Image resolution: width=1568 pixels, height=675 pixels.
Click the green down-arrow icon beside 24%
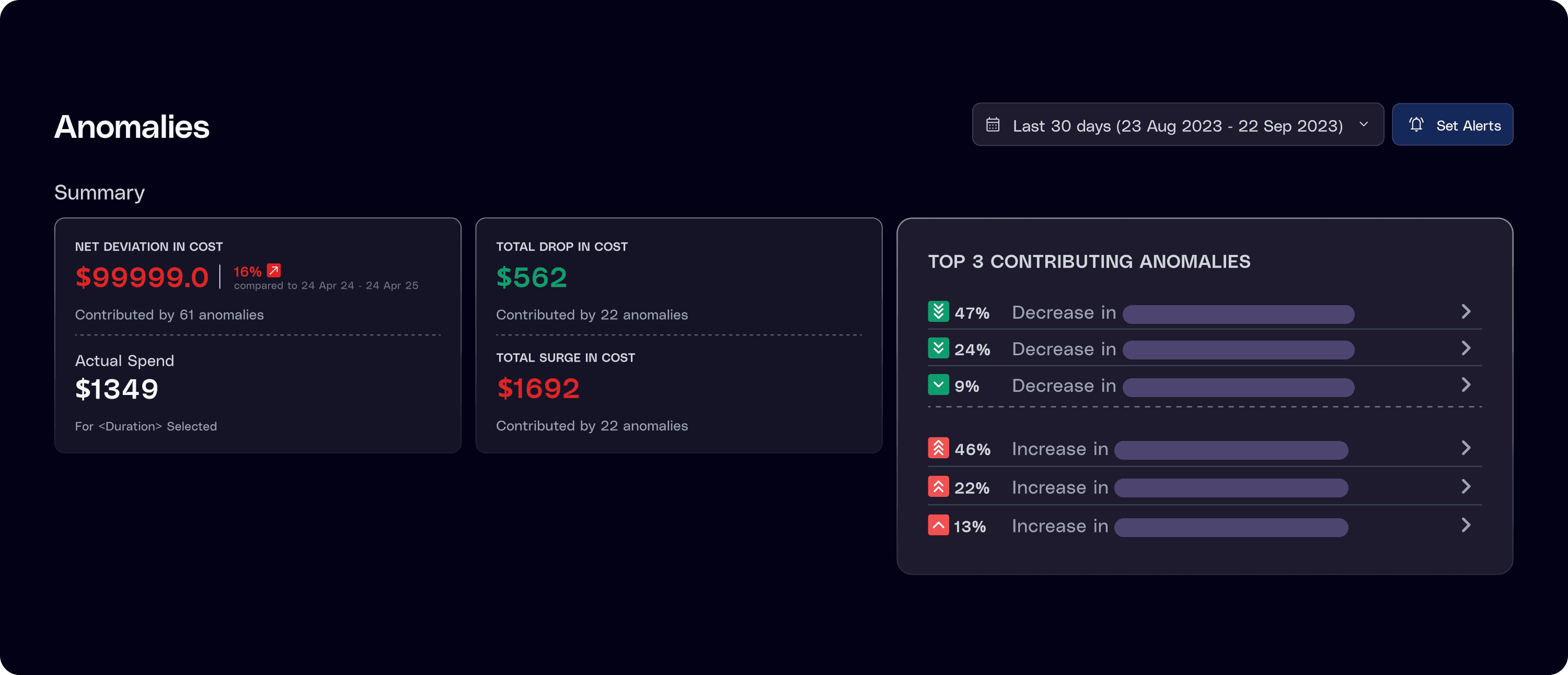point(938,348)
